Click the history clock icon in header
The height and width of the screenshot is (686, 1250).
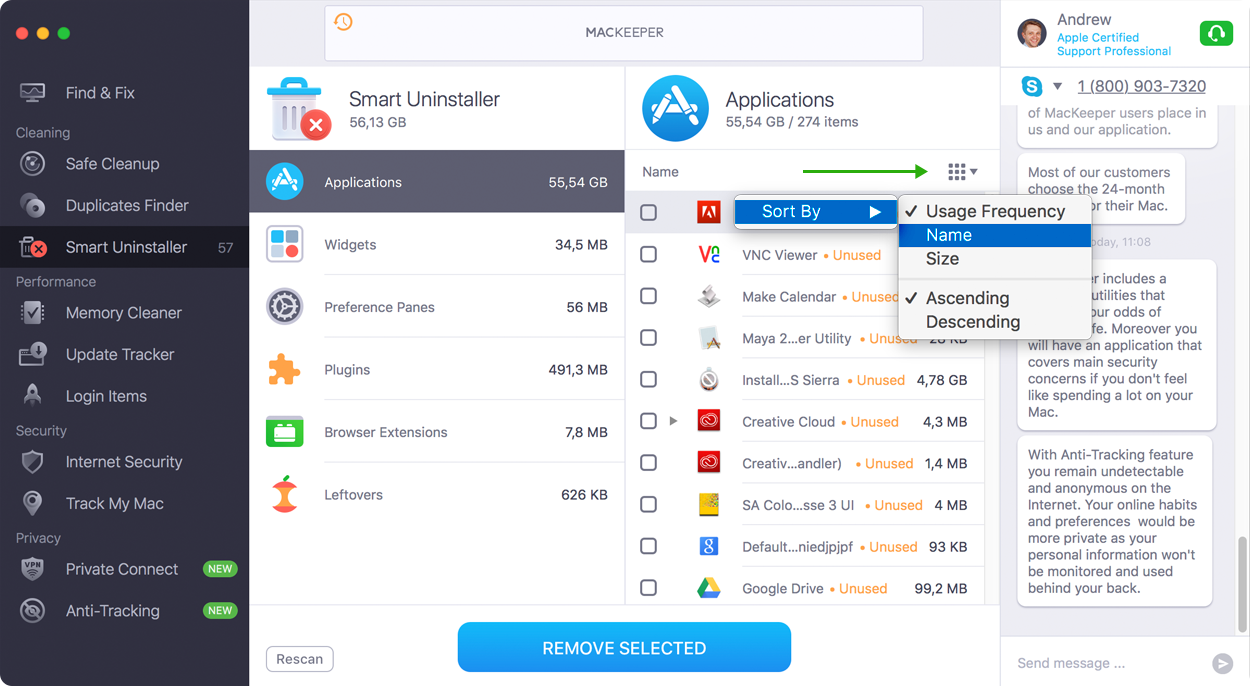[x=343, y=21]
